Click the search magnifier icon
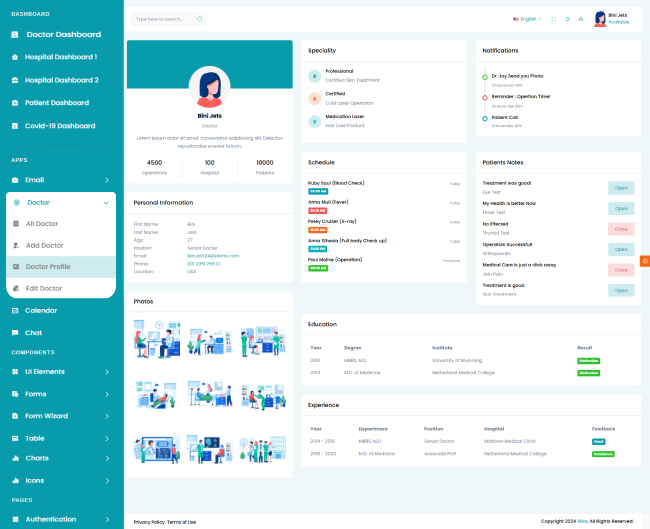 click(200, 19)
